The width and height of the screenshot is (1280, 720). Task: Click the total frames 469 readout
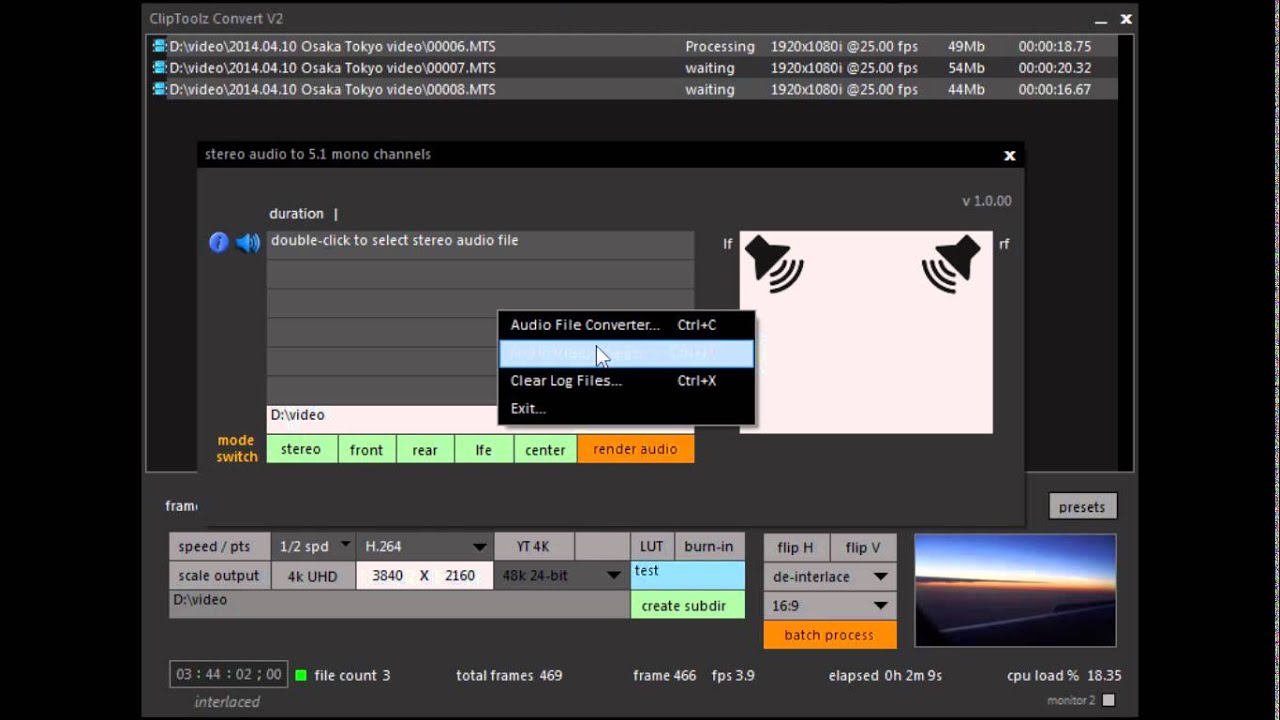pyautogui.click(x=509, y=675)
